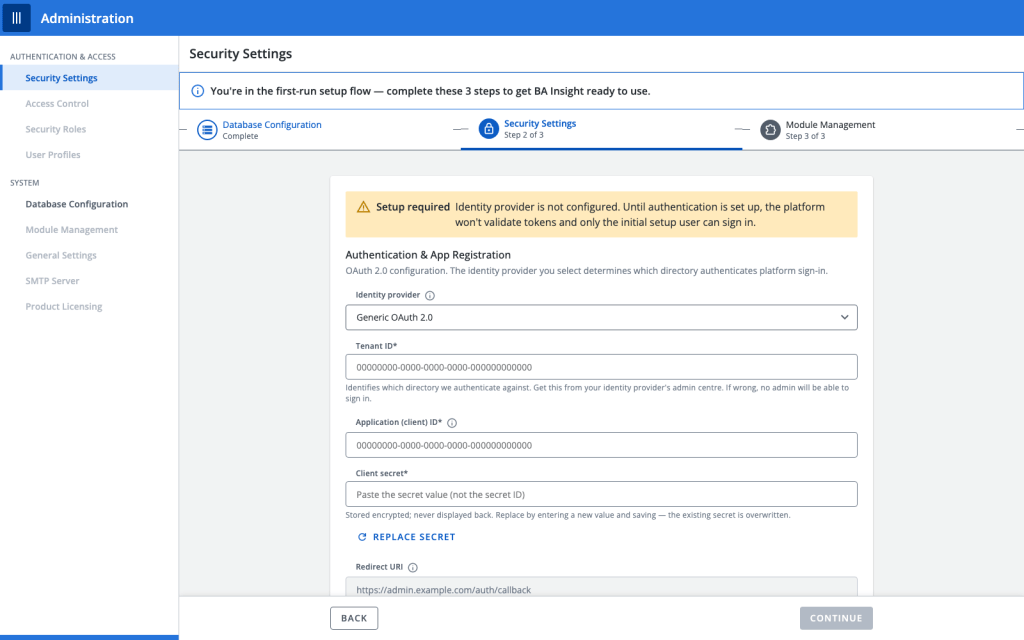The image size is (1024, 640).
Task: Go to the Database Configuration step label
Action: (x=272, y=125)
